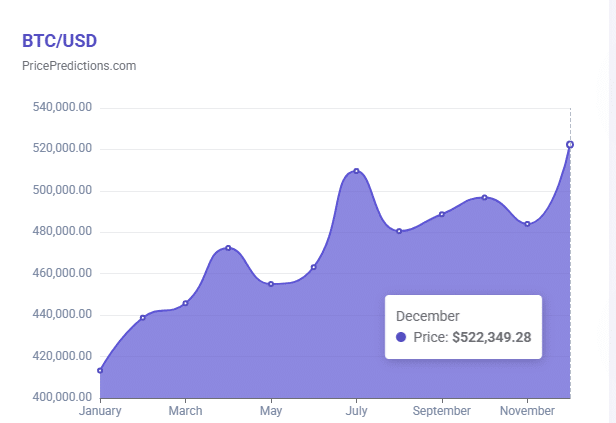Click the January data point on the chart

[x=100, y=371]
